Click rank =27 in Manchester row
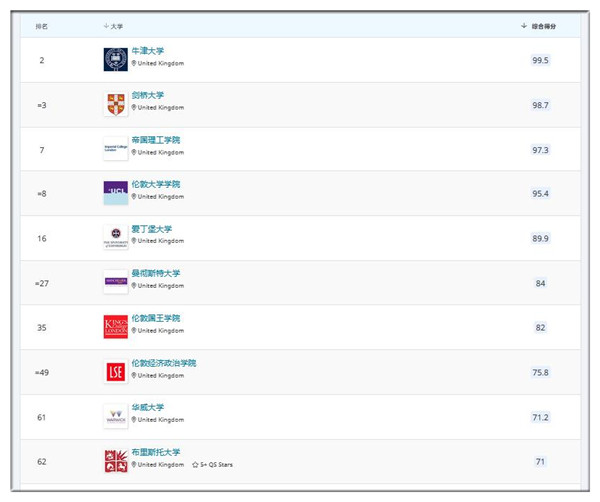Viewport: 600px width, 502px height. [x=42, y=284]
